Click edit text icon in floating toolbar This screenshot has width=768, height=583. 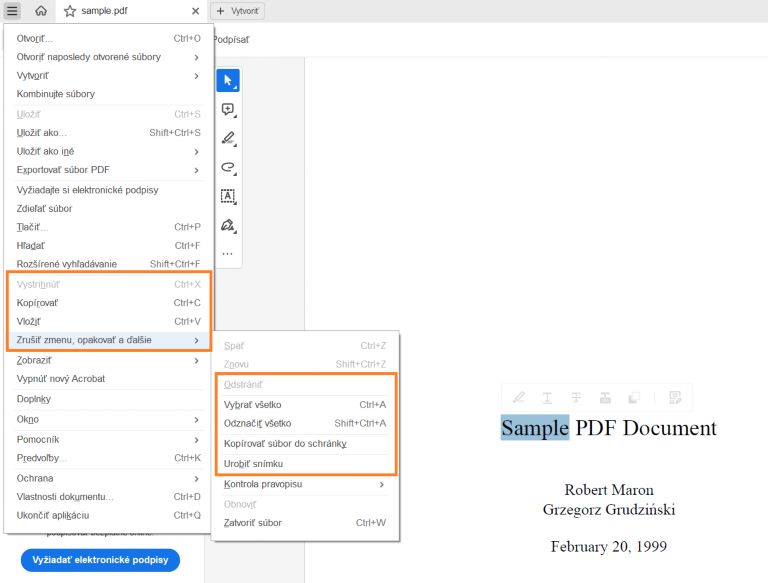pos(605,397)
